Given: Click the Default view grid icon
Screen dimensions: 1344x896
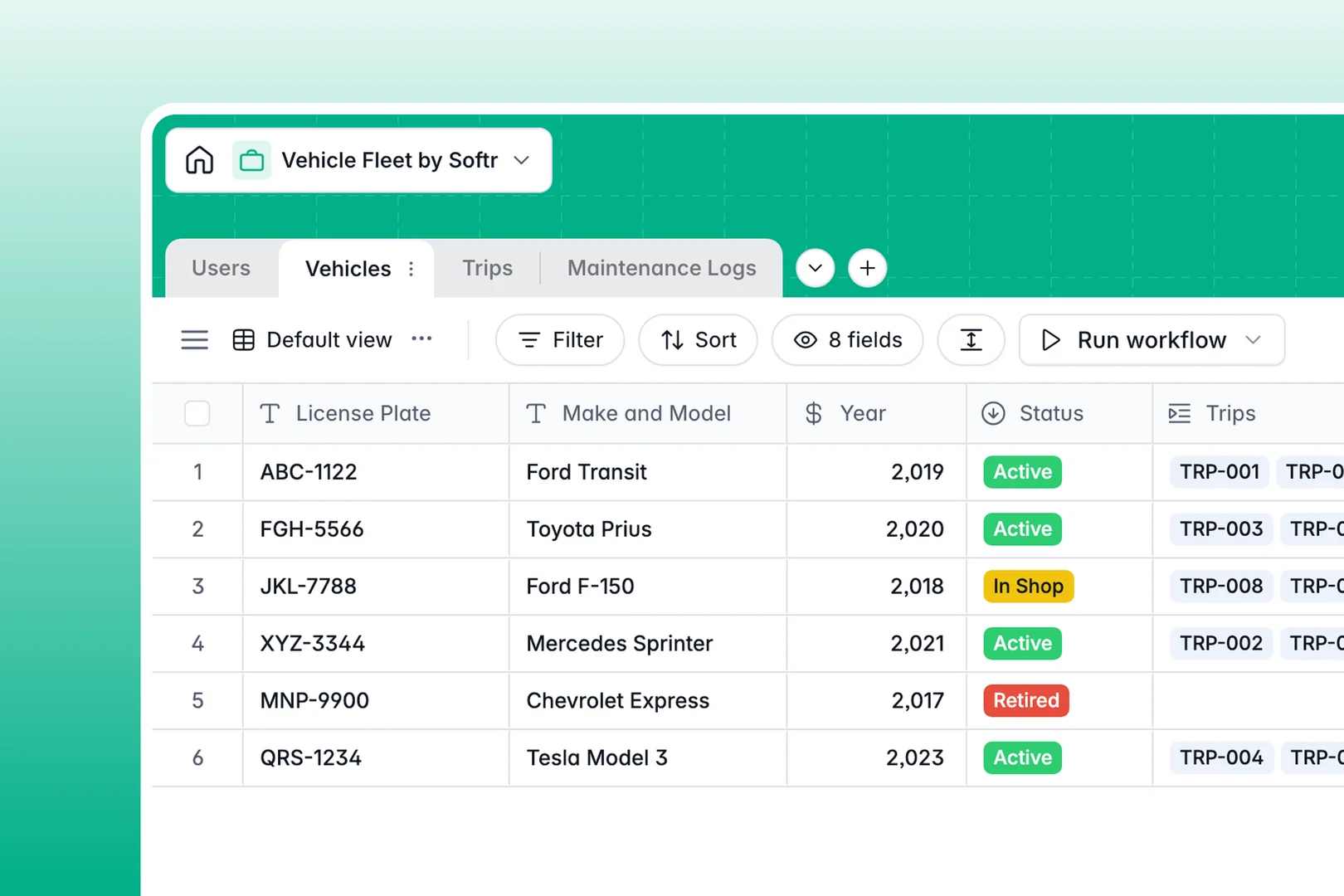Looking at the screenshot, I should [243, 340].
